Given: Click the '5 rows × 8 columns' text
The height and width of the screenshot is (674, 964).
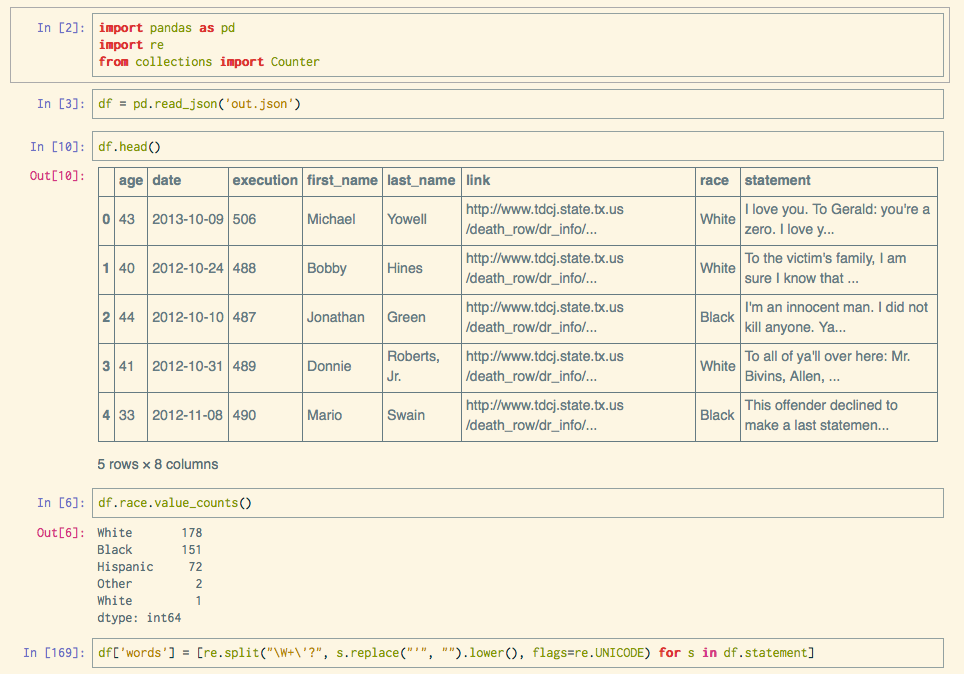Looking at the screenshot, I should click(158, 464).
